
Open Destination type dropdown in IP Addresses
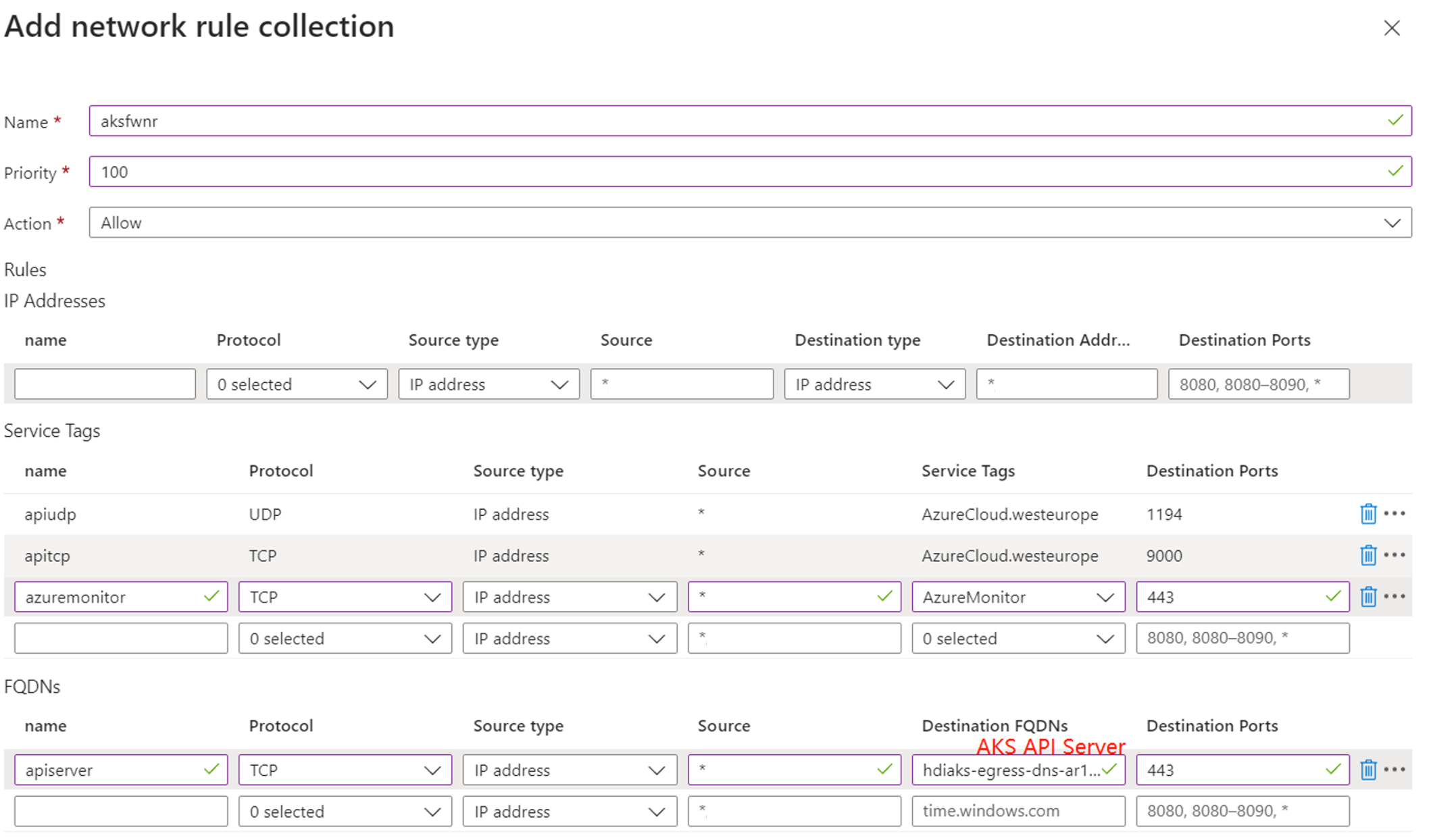[874, 384]
